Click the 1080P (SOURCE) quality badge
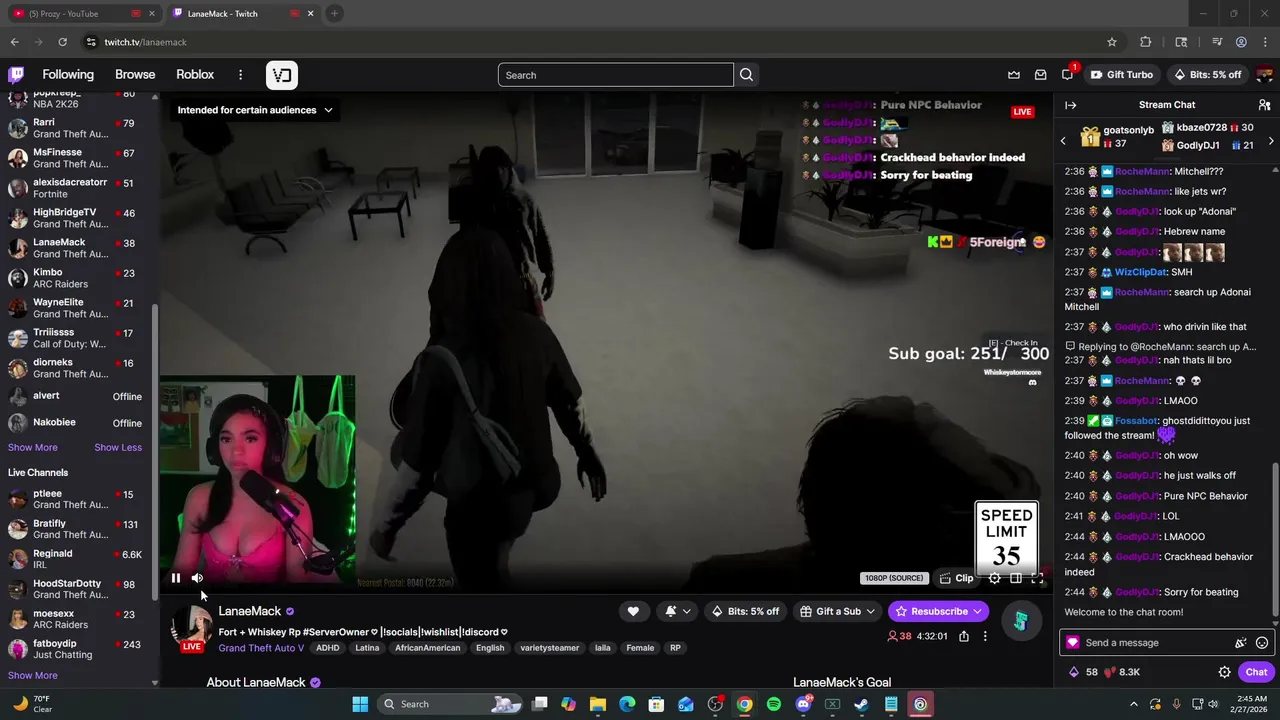This screenshot has width=1280, height=720. [x=894, y=578]
